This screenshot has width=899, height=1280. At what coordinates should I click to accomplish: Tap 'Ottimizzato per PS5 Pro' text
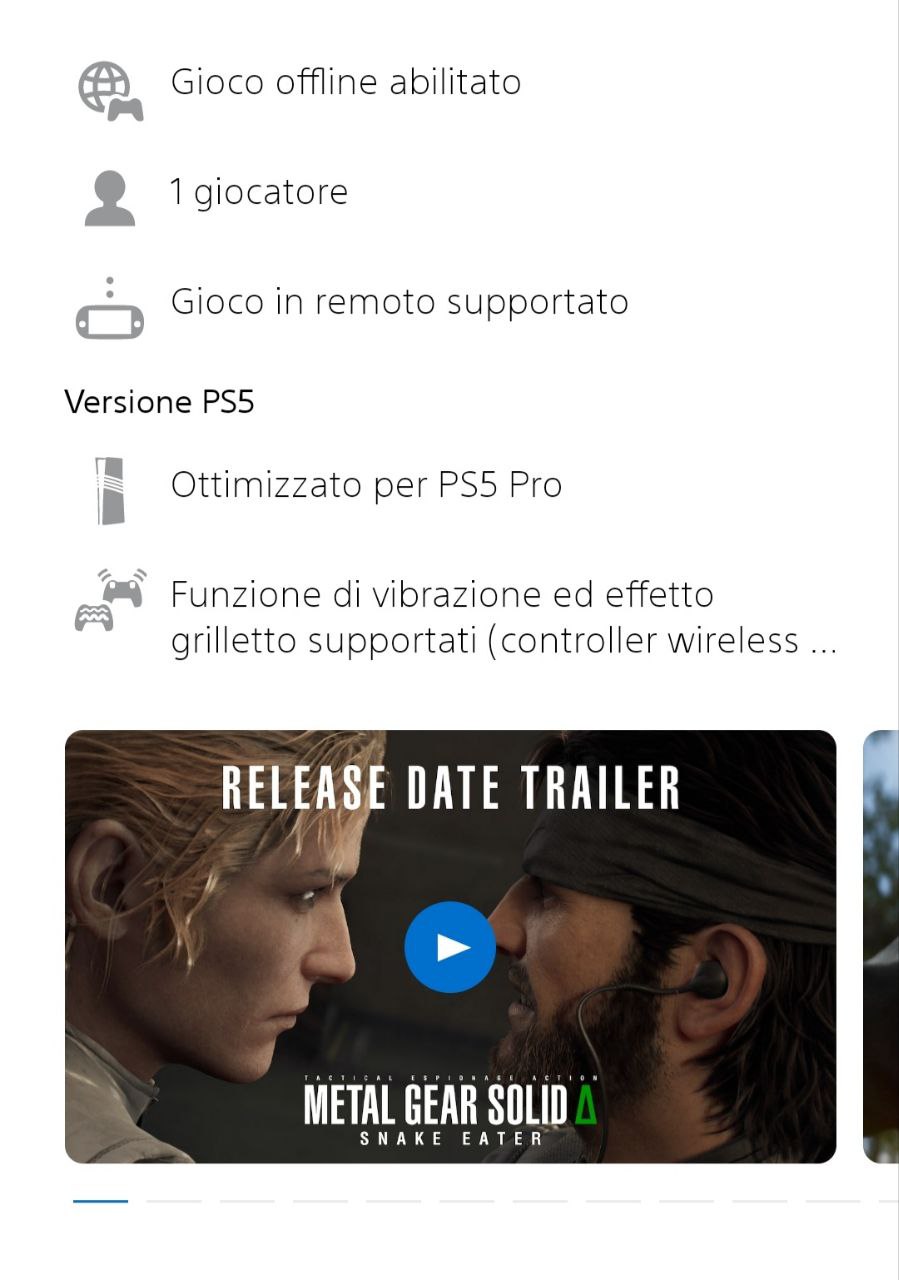pos(367,484)
